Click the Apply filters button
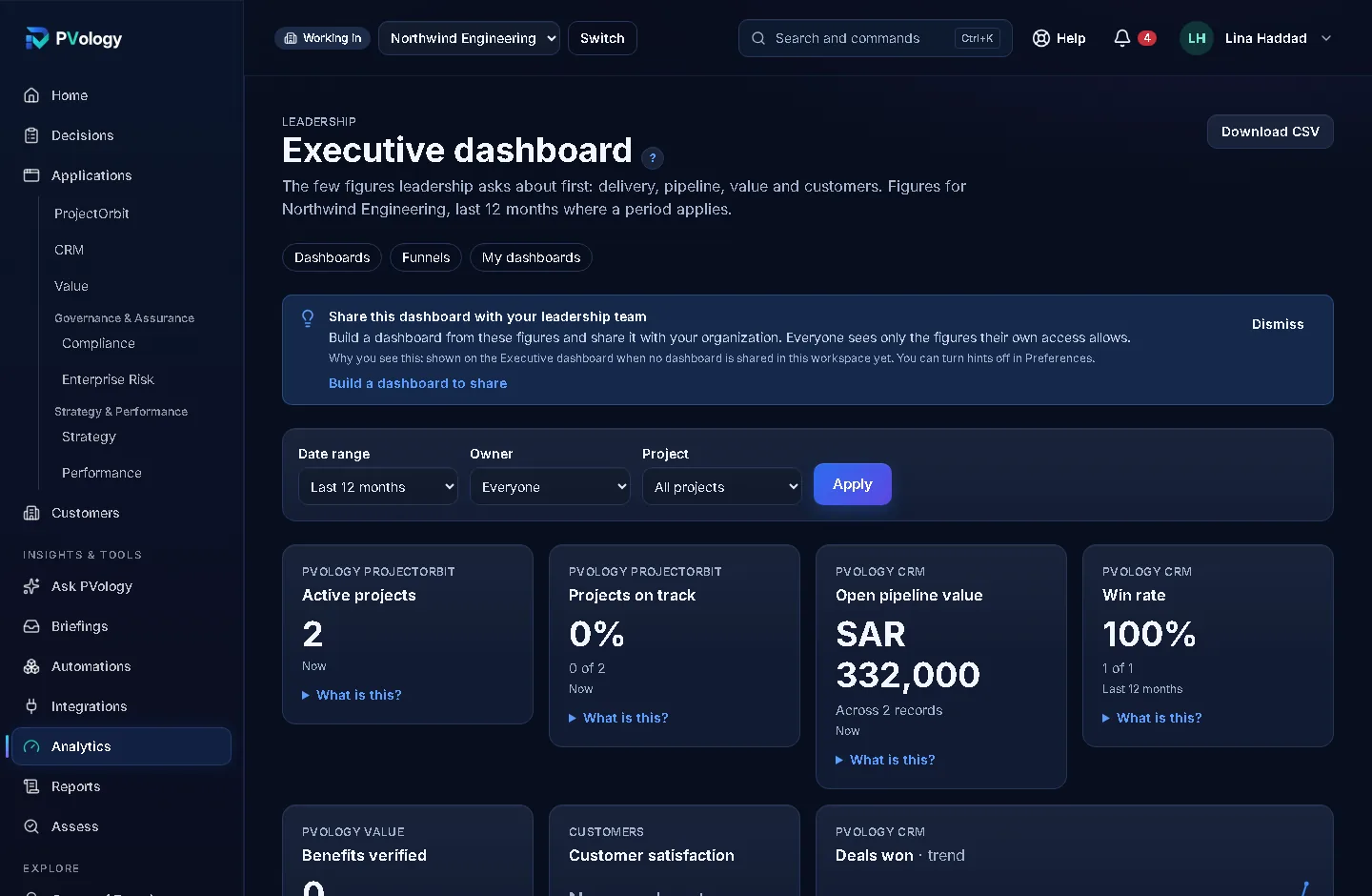 point(853,484)
